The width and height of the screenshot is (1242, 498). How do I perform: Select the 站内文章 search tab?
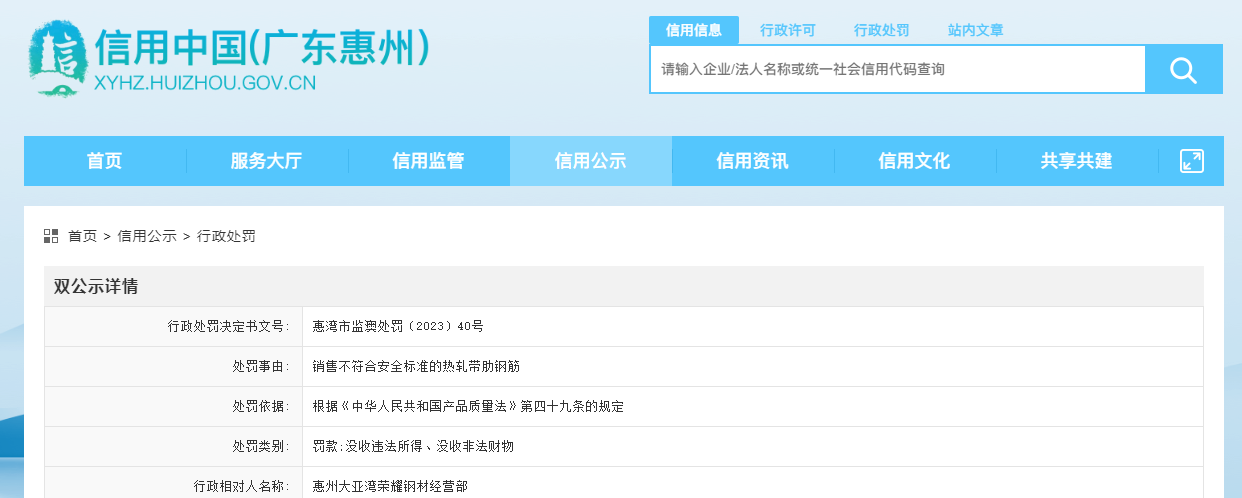tap(976, 30)
